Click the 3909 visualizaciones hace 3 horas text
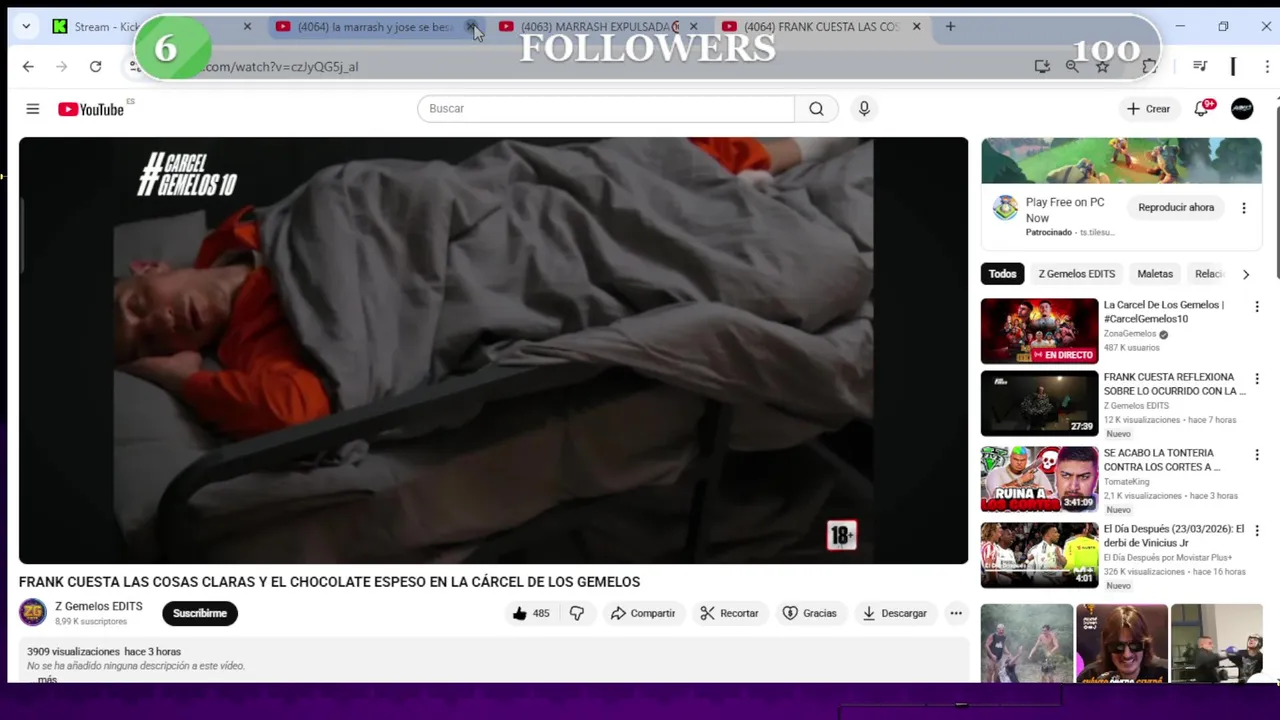The height and width of the screenshot is (720, 1280). pos(104,652)
